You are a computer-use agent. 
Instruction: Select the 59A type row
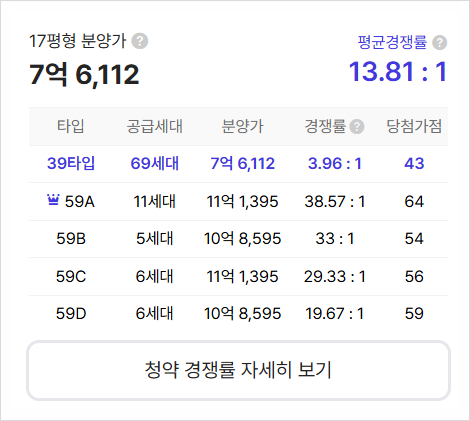(x=238, y=201)
